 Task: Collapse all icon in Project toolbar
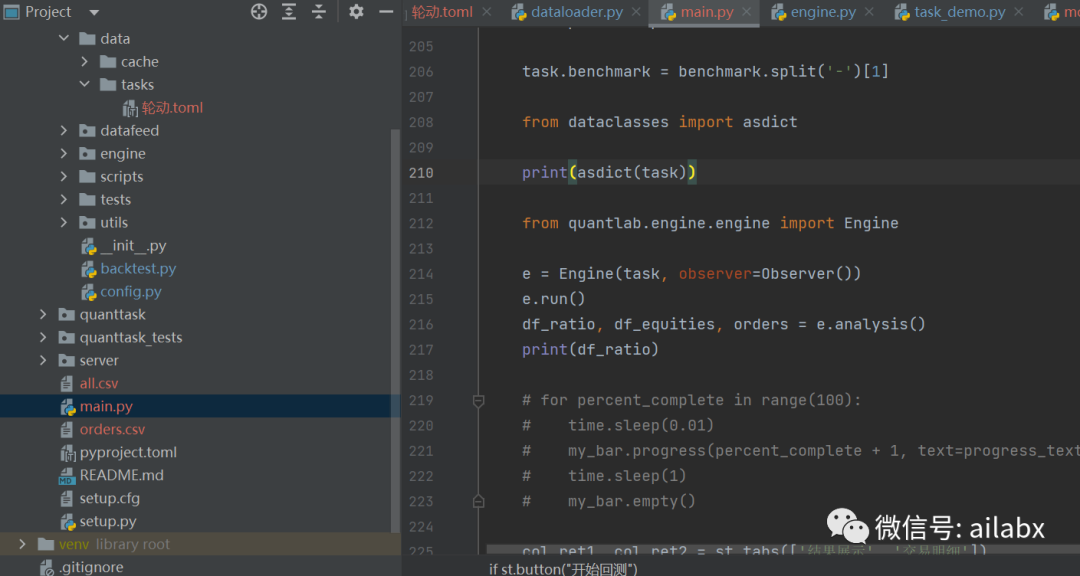pos(319,12)
